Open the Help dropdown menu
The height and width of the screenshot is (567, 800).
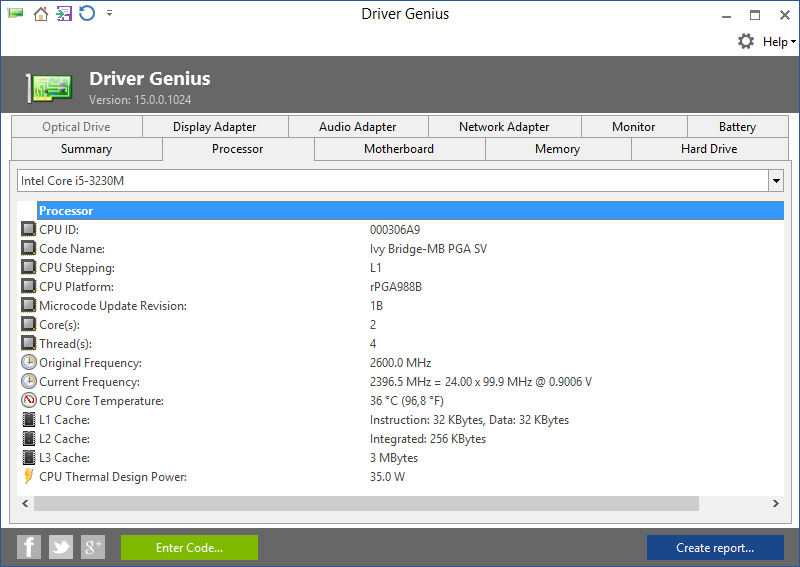[779, 42]
